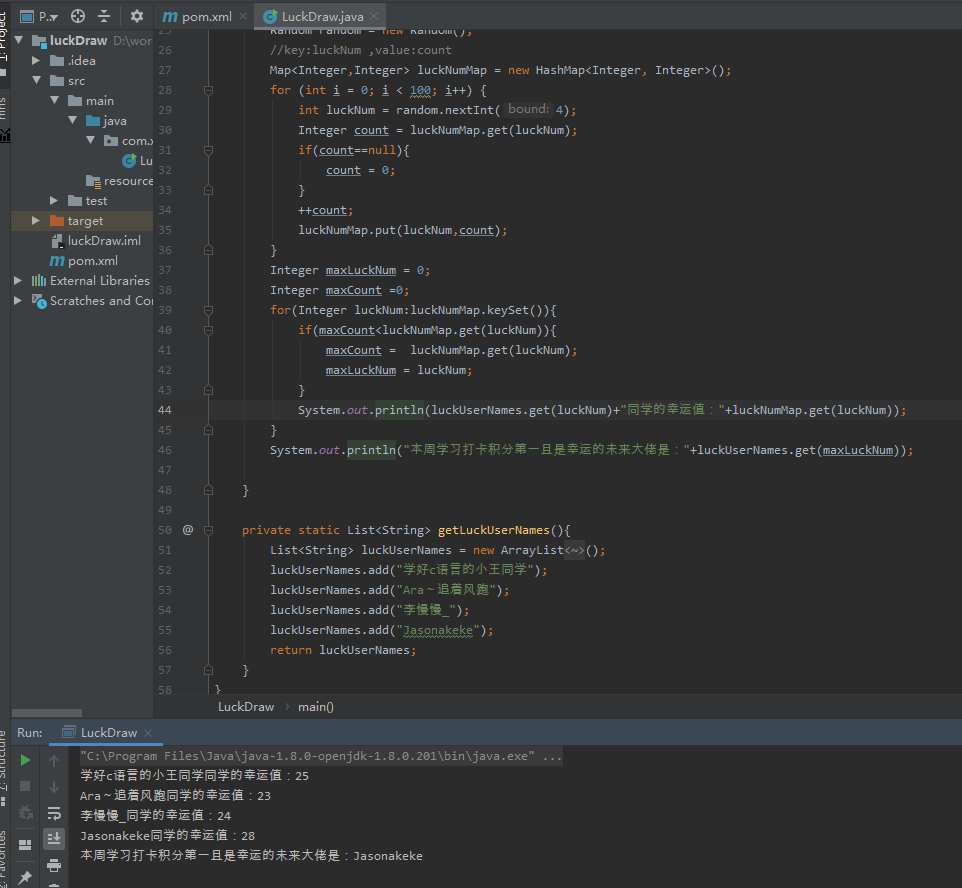Click the locate/scroll-from-source target icon
Viewport: 962px width, 888px height.
[x=78, y=16]
